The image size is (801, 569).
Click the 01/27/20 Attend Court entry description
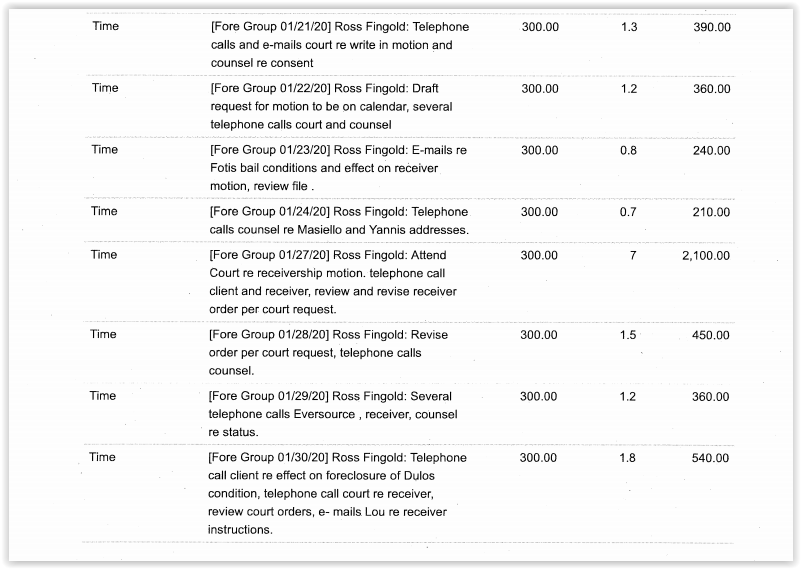click(x=339, y=282)
